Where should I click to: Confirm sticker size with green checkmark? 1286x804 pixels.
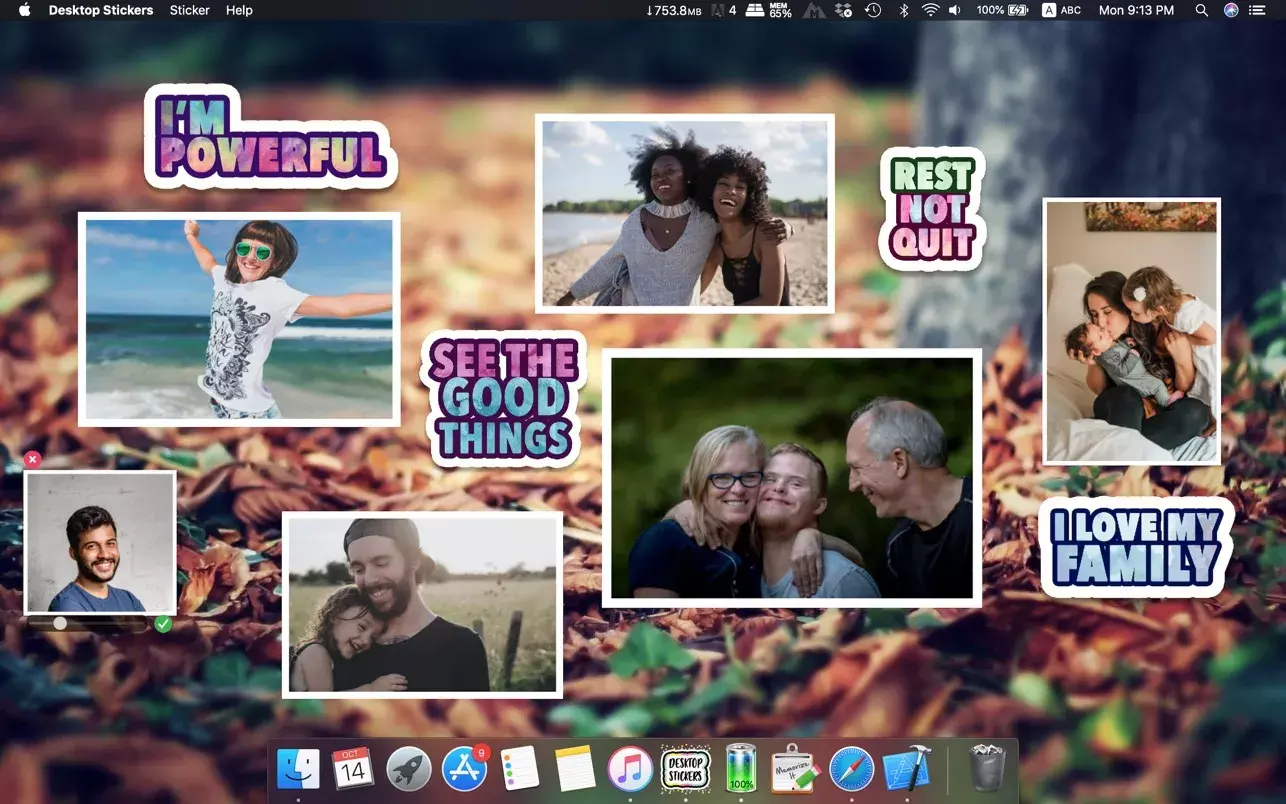(163, 624)
